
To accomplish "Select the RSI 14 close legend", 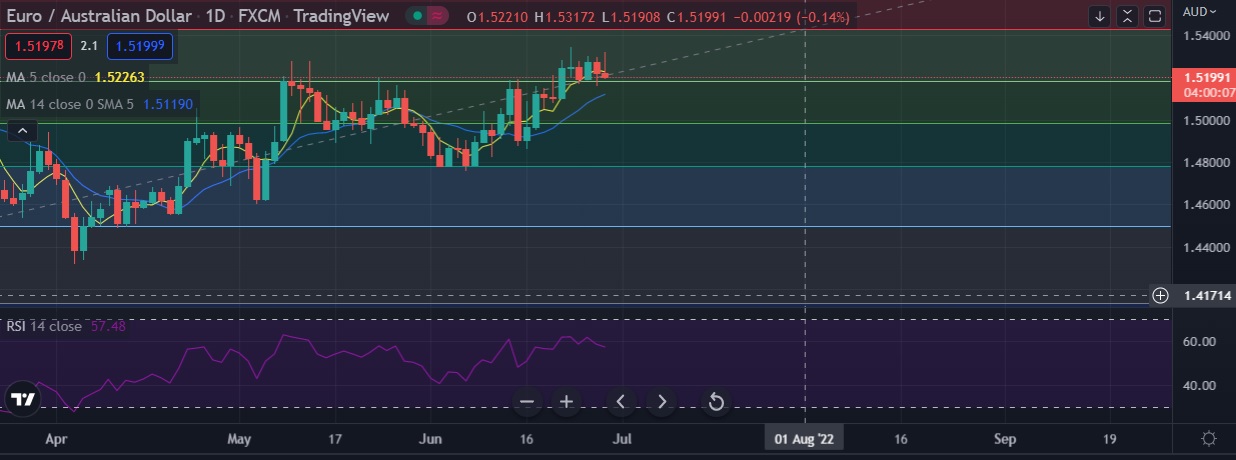I will [44, 326].
